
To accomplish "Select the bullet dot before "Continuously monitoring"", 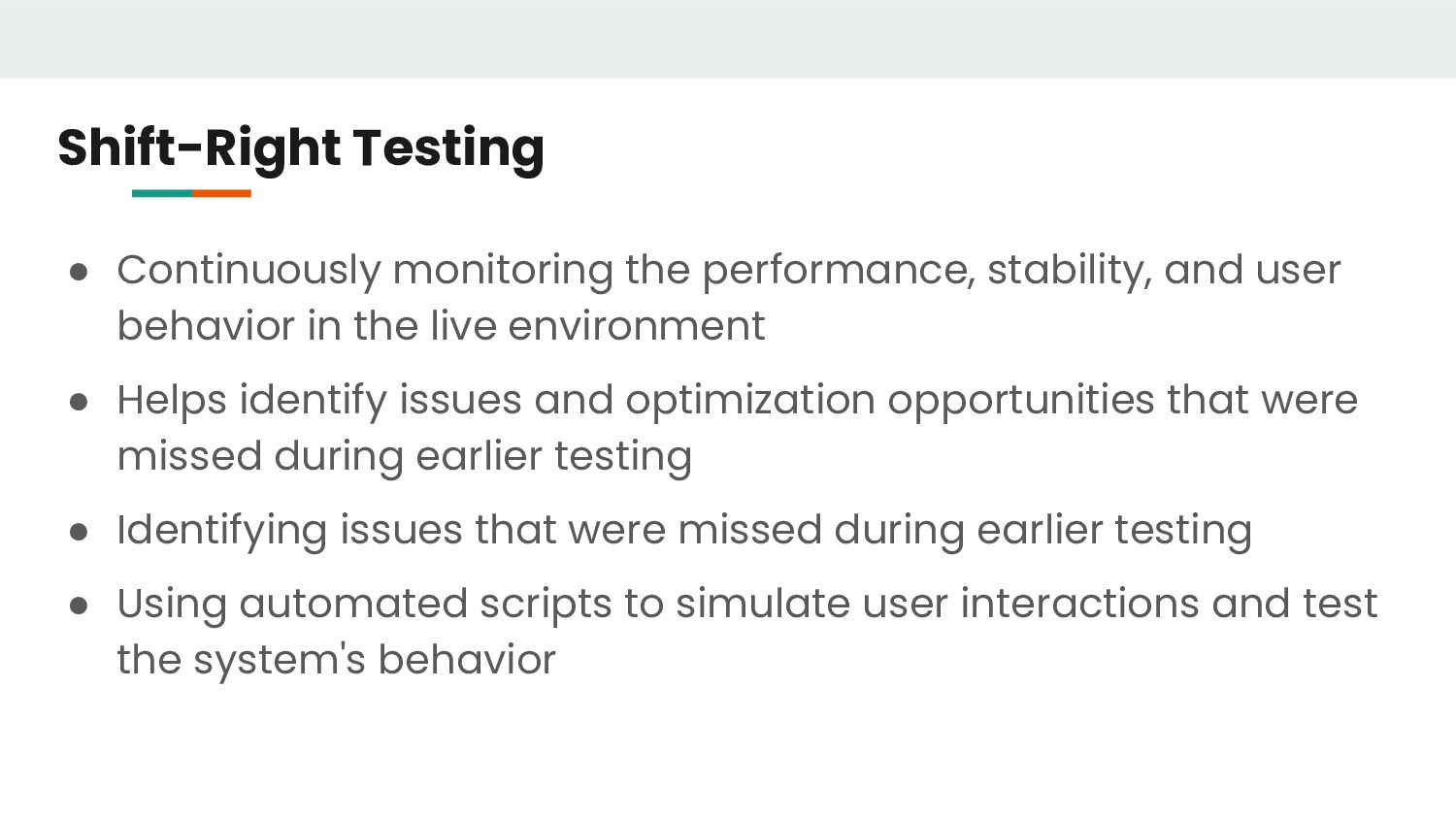I will click(80, 272).
